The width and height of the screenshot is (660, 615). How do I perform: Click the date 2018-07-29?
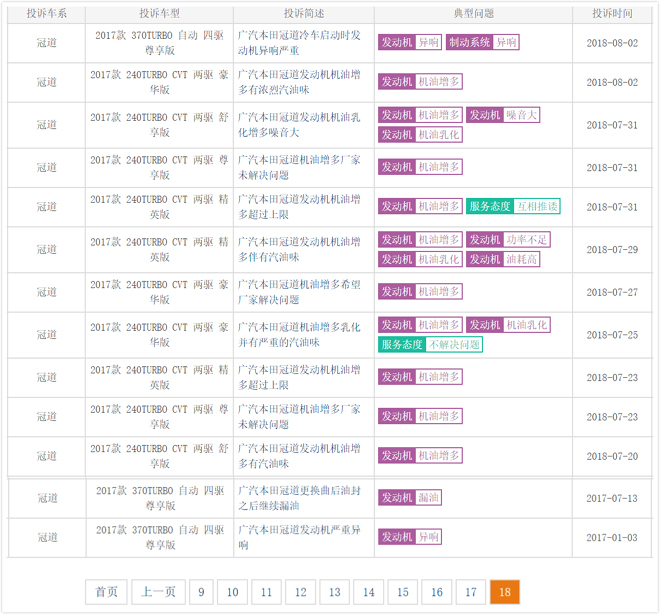(x=612, y=250)
